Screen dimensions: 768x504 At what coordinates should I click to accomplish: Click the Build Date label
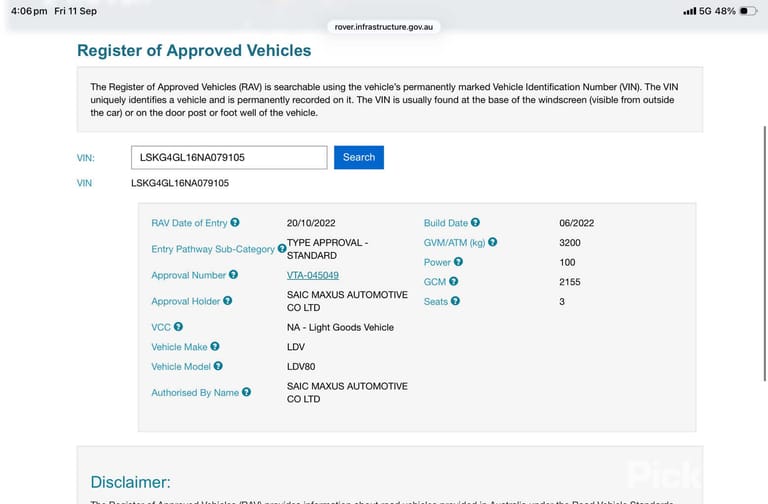point(446,223)
